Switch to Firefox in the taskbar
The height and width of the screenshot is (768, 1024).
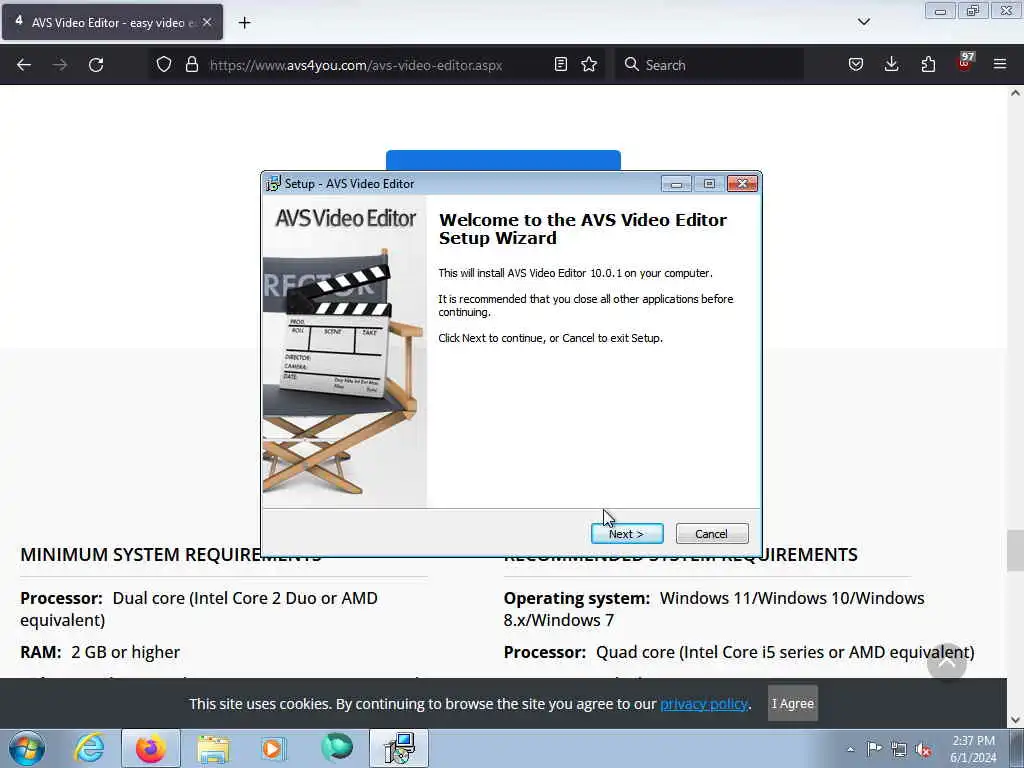pyautogui.click(x=150, y=748)
